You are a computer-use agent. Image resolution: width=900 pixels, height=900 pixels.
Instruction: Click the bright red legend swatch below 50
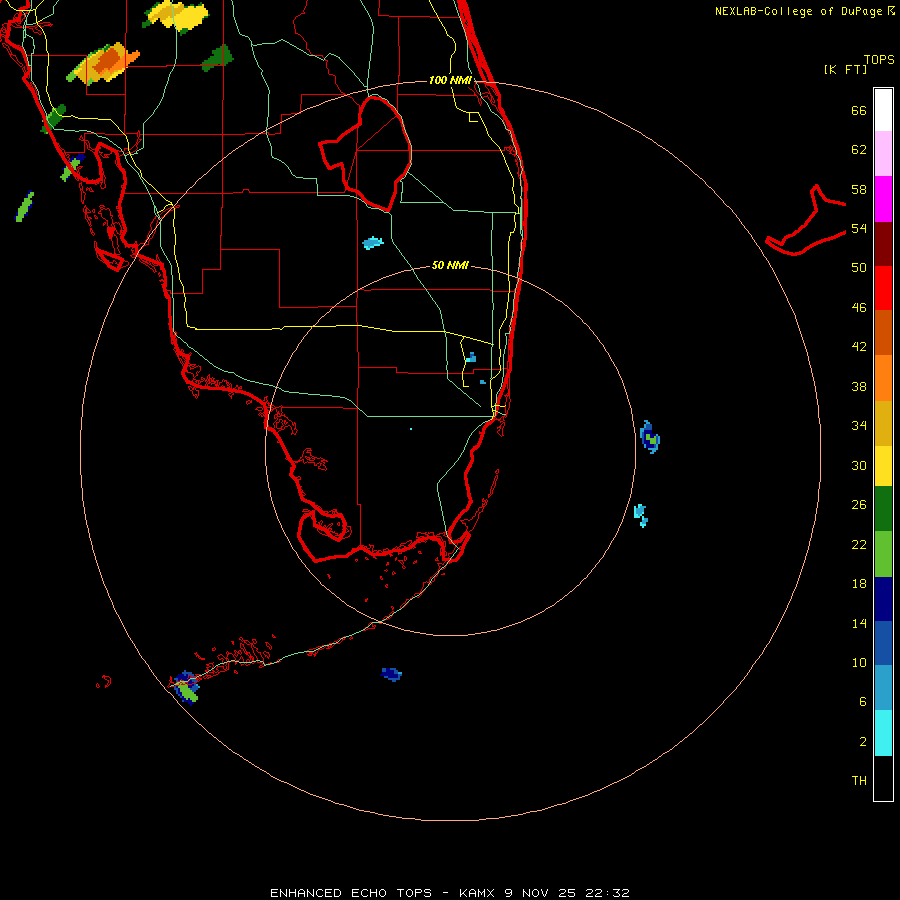coord(883,288)
